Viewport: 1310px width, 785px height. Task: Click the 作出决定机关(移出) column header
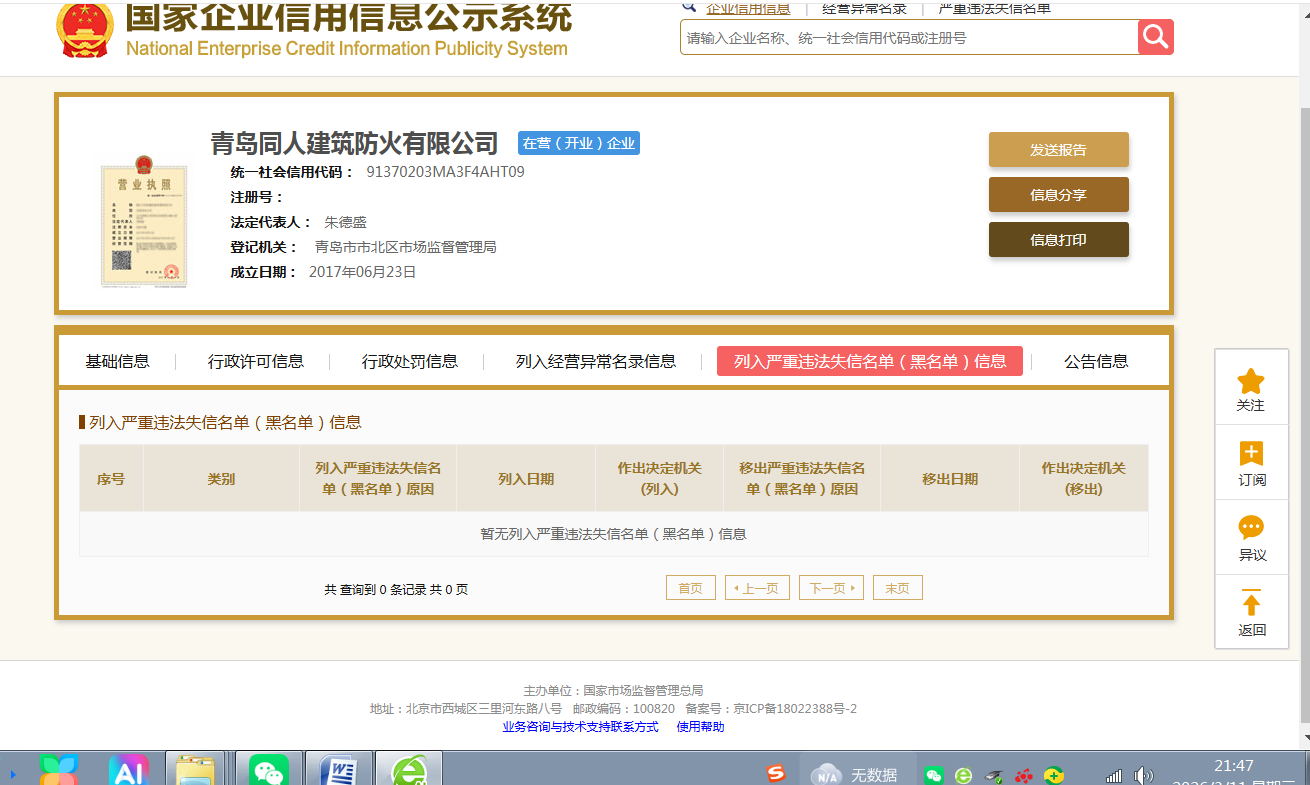coord(1084,479)
